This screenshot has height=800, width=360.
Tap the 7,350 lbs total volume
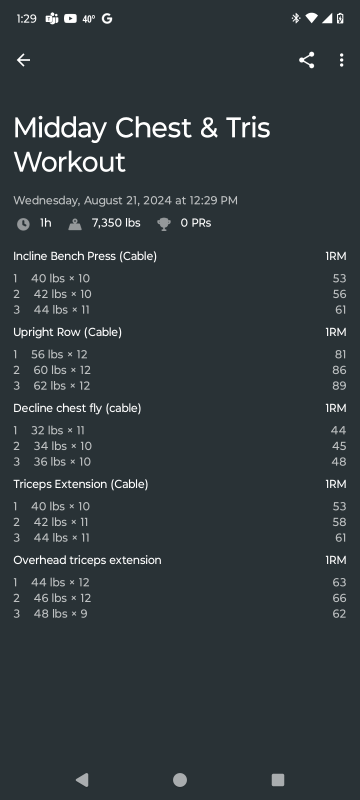116,223
